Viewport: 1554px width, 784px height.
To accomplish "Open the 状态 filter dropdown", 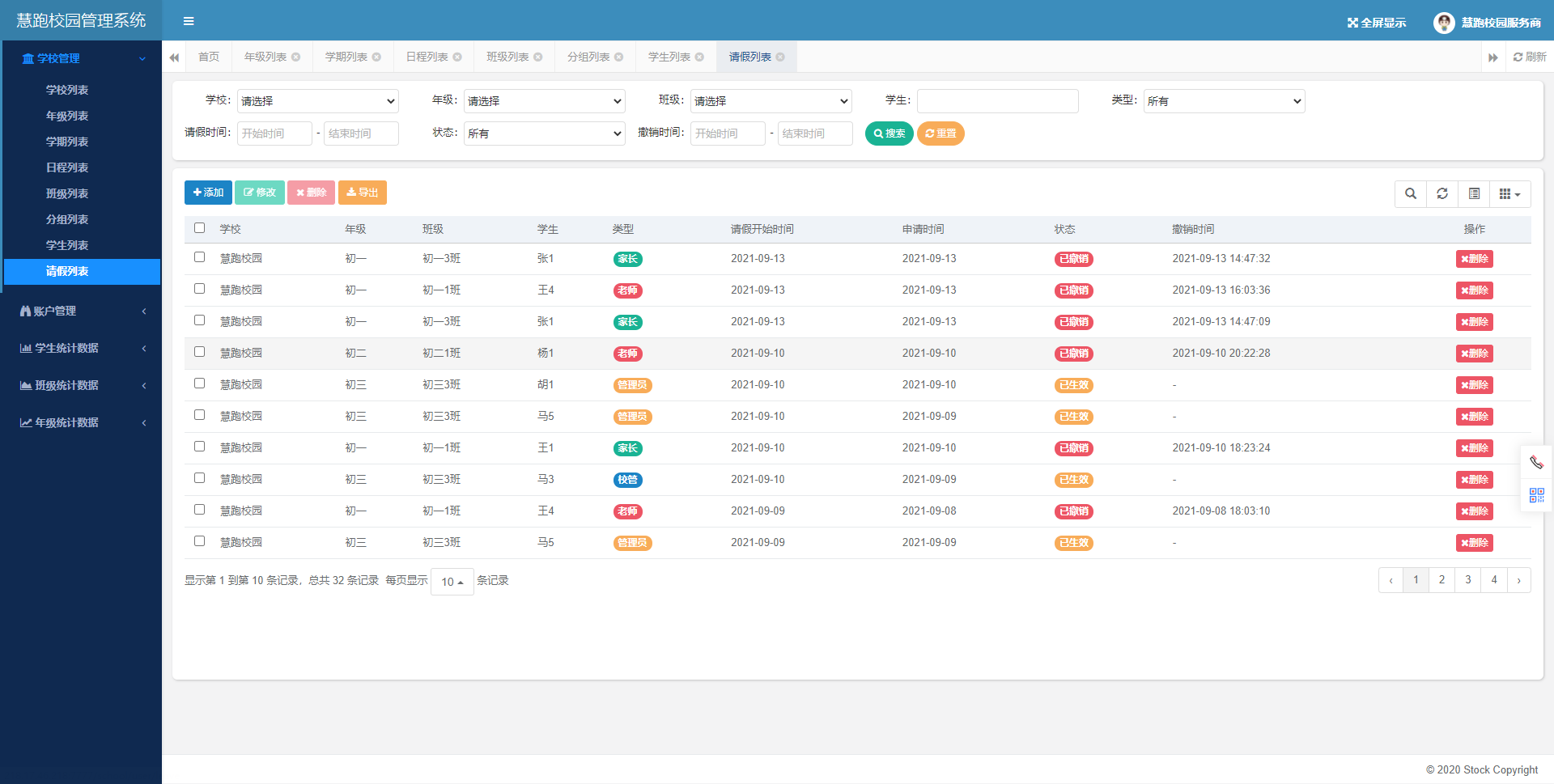I will pos(544,133).
